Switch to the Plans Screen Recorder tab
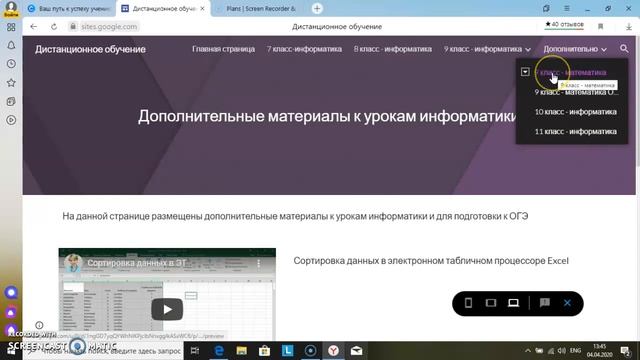This screenshot has width=640, height=360. tap(260, 8)
